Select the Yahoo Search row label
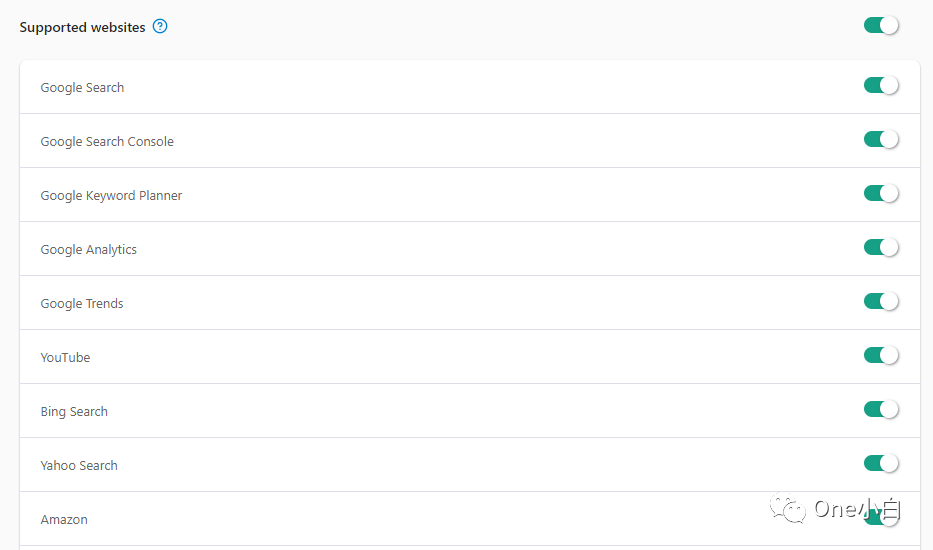 (x=79, y=465)
